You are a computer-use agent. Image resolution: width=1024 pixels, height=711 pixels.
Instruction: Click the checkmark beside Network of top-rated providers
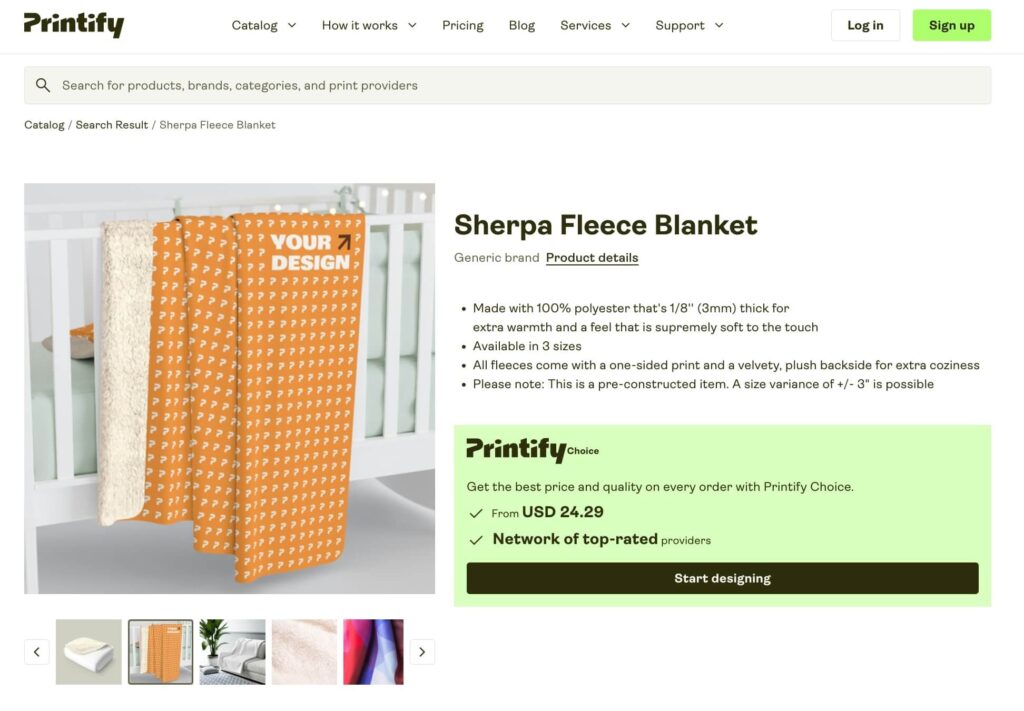475,539
